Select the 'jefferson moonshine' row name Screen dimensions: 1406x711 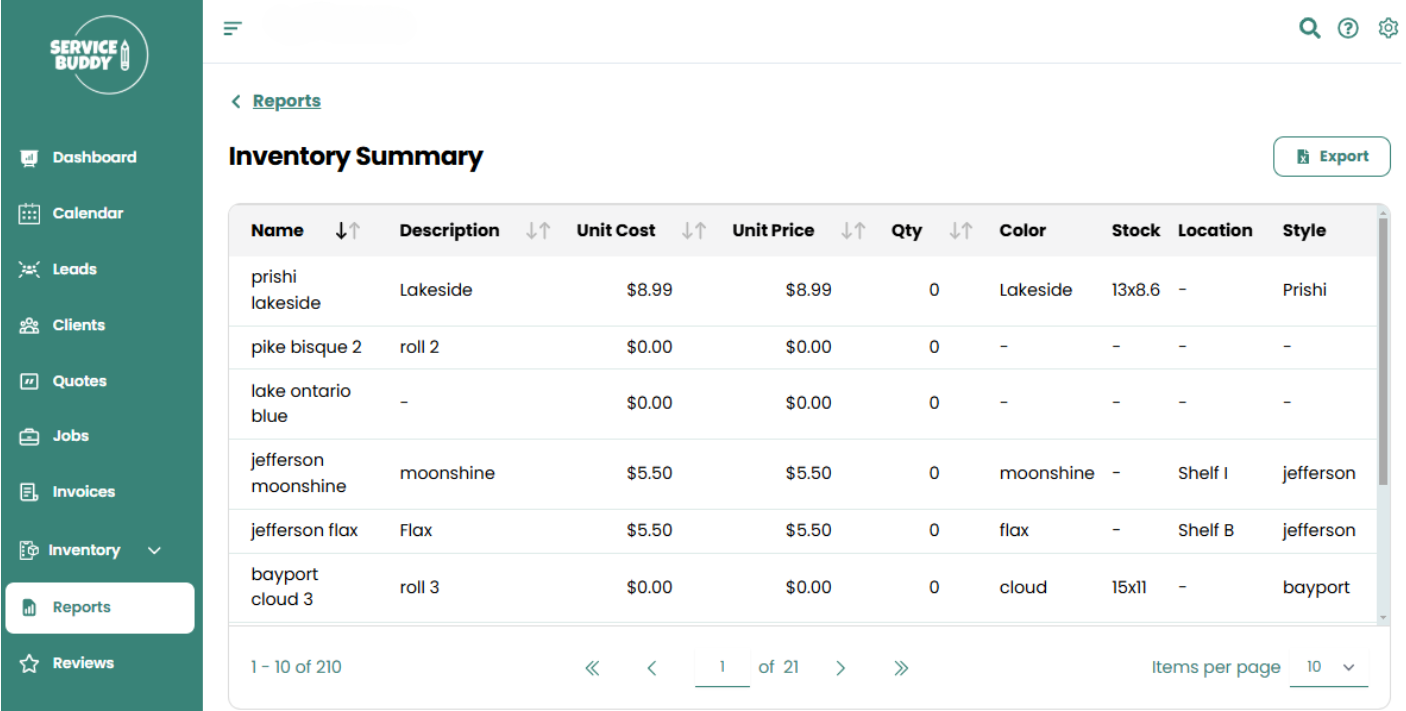coord(299,474)
